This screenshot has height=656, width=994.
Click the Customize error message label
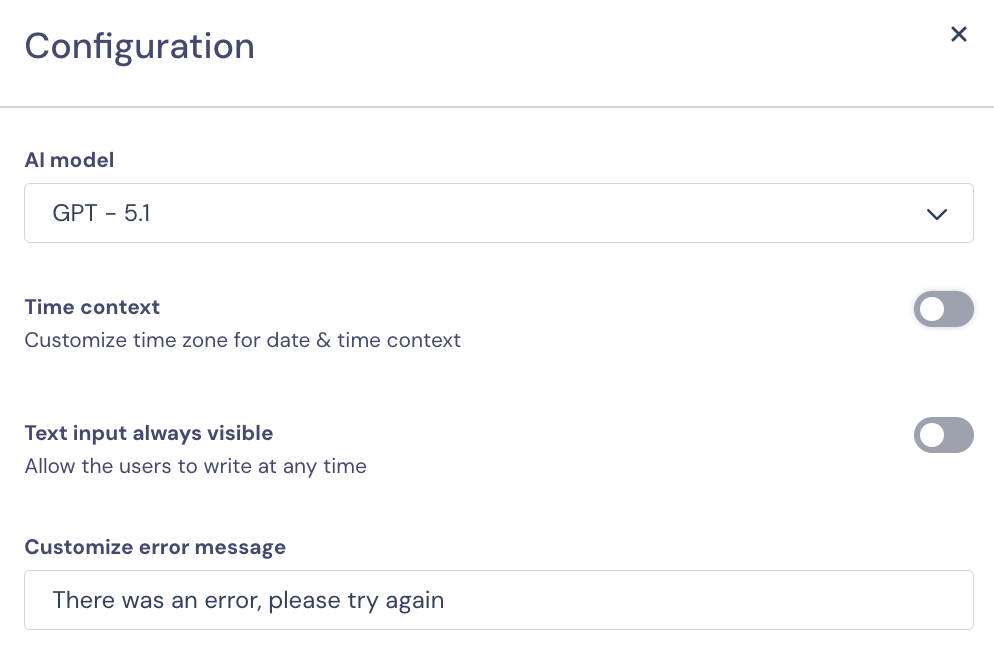(155, 547)
